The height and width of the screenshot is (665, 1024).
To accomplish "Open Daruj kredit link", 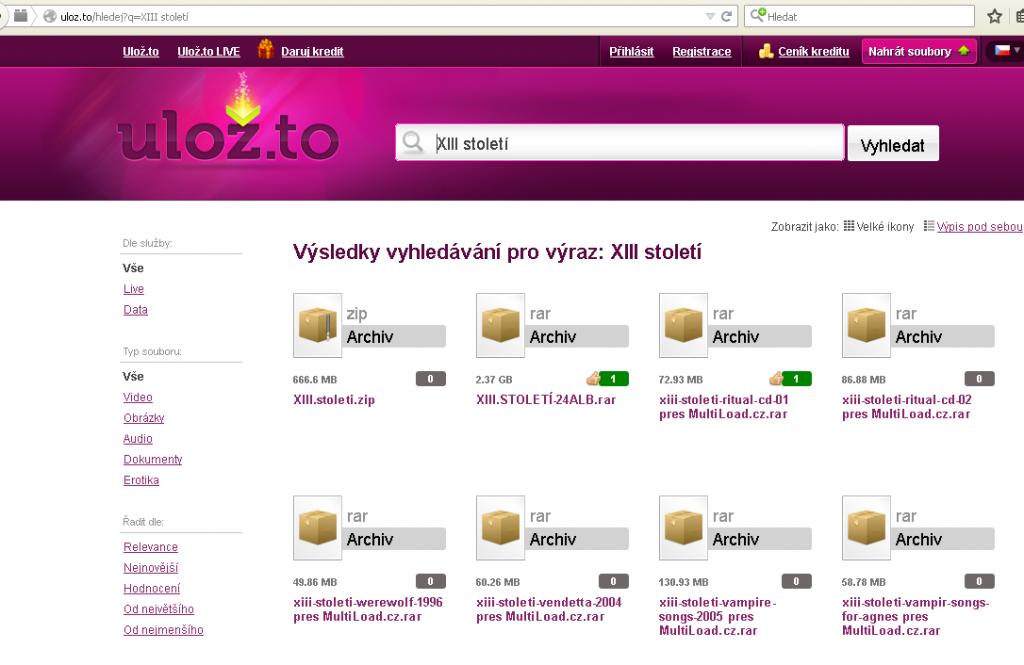I will 312,52.
